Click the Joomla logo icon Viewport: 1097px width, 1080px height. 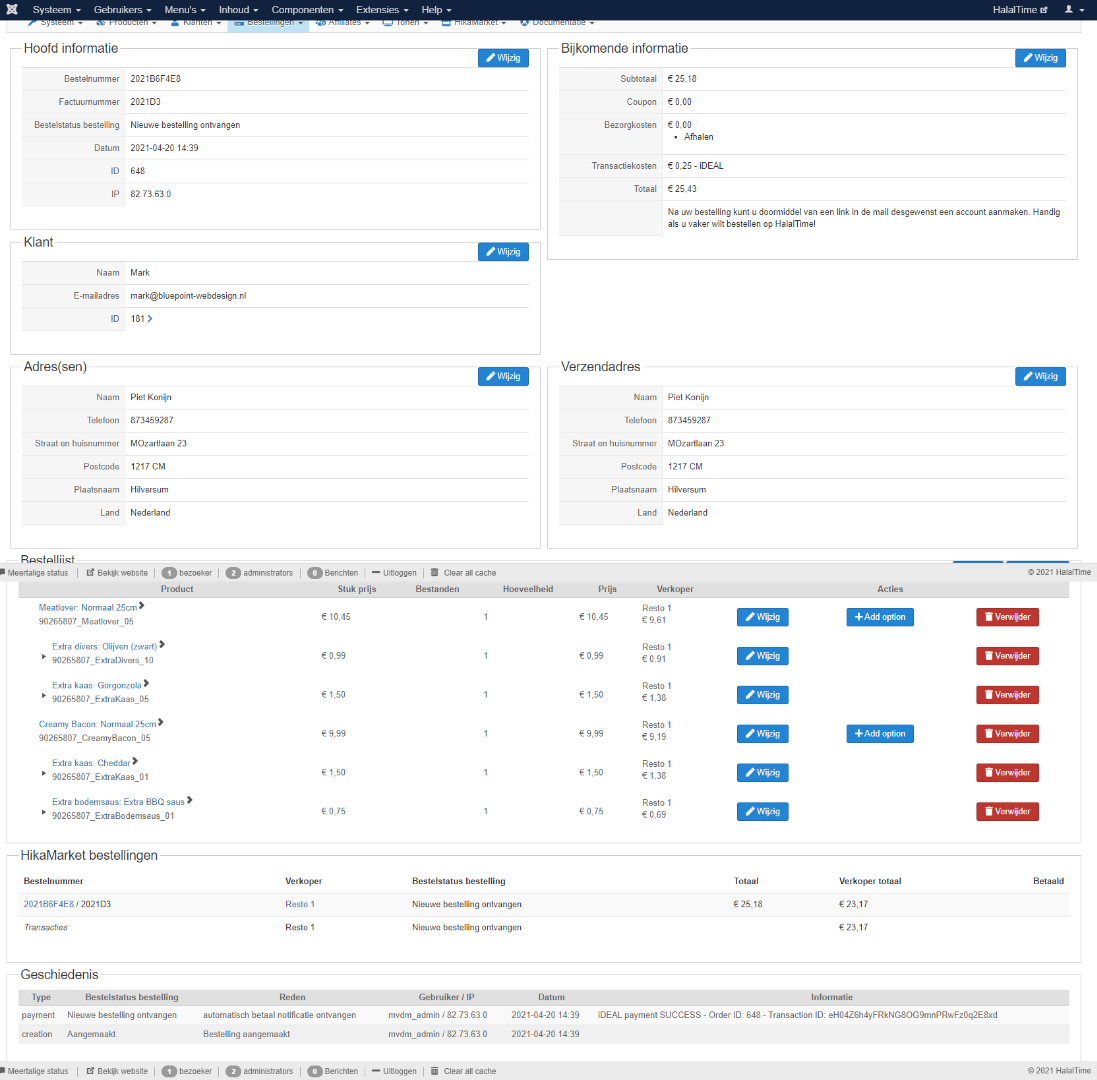[11, 9]
